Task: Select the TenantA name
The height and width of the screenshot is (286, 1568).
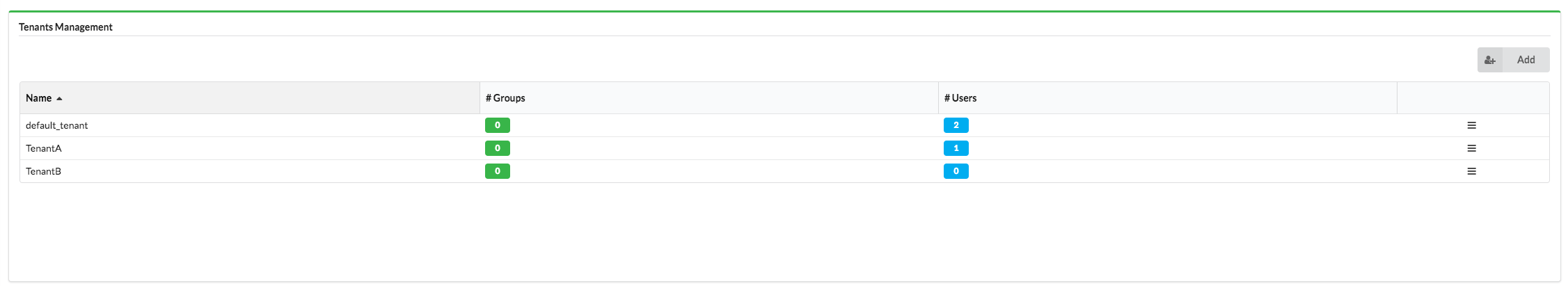Action: click(x=44, y=148)
